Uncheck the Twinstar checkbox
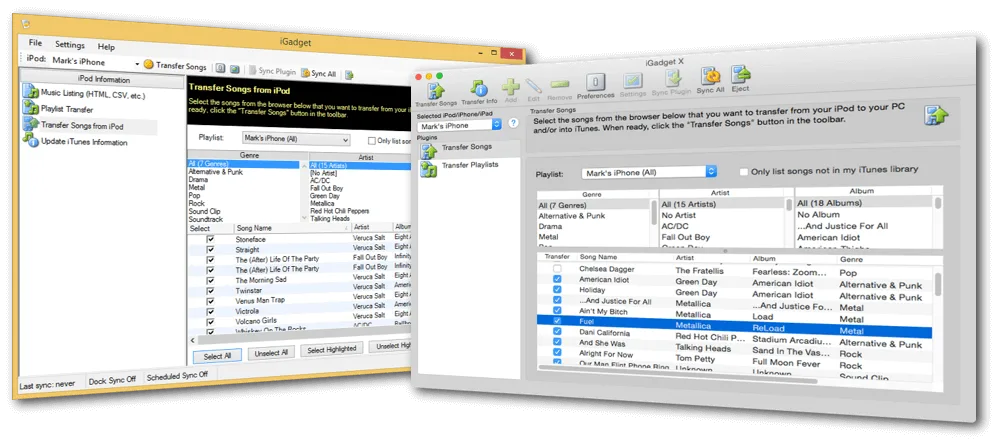 coord(210,290)
